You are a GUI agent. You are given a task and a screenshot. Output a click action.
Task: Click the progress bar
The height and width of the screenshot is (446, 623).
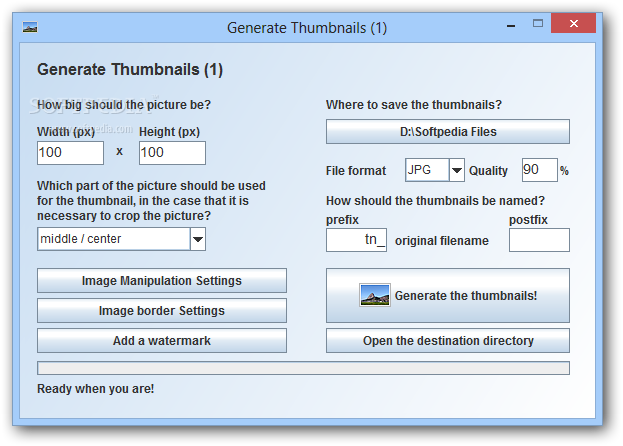303,368
